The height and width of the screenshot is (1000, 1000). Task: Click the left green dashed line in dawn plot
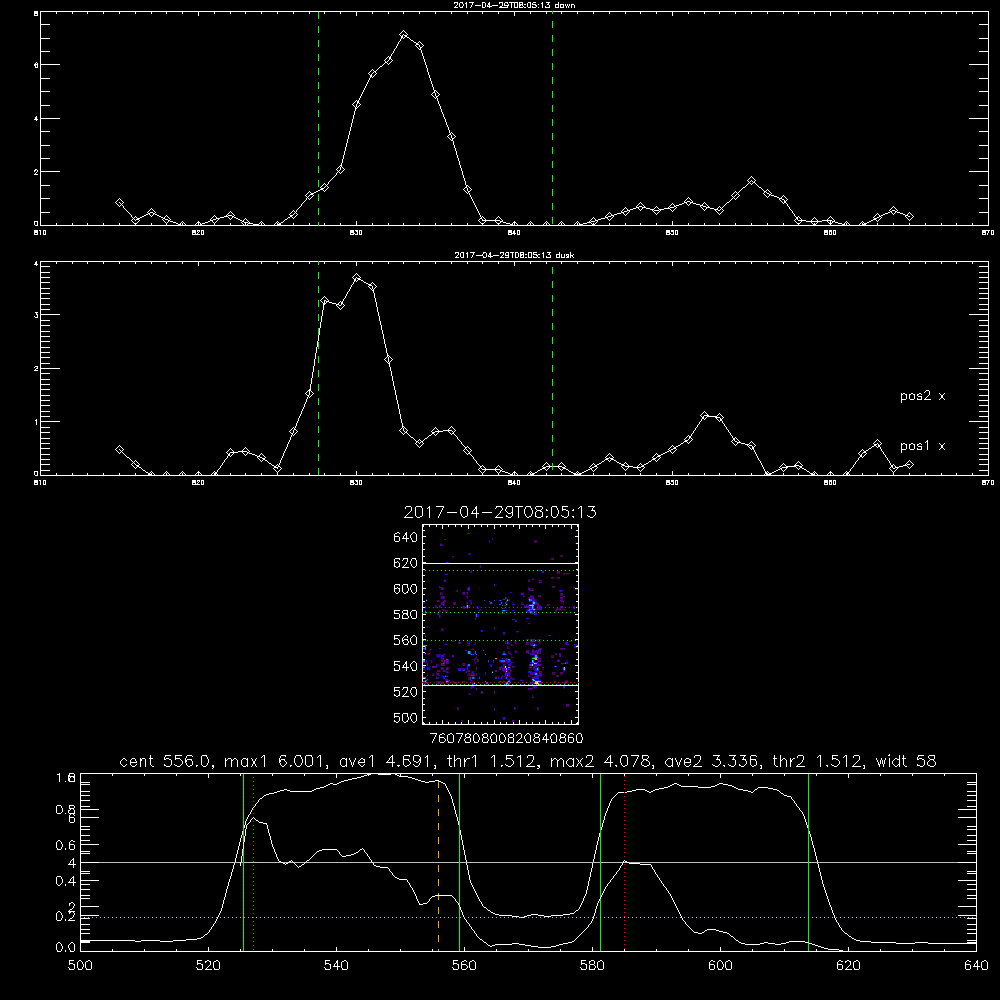[x=318, y=121]
